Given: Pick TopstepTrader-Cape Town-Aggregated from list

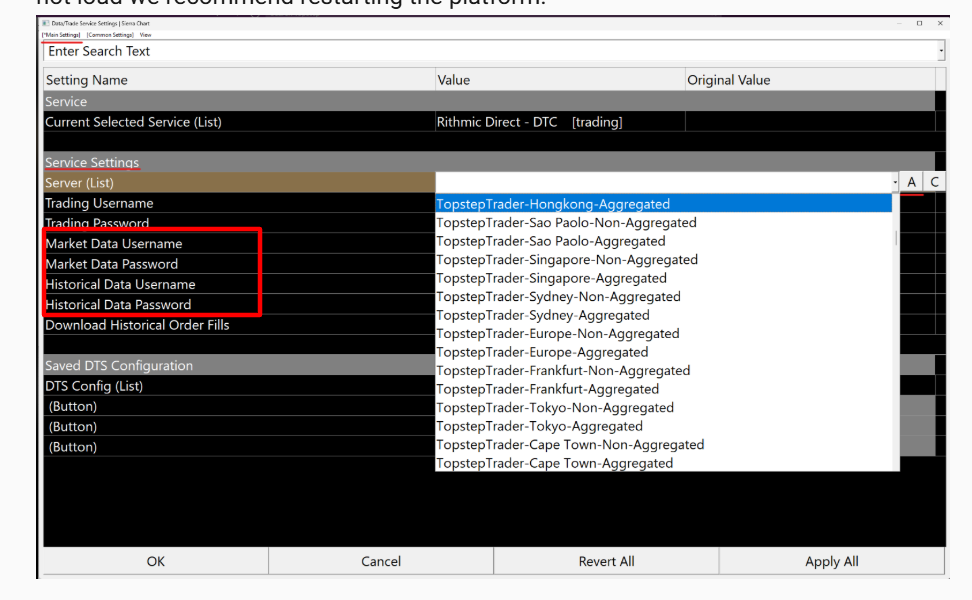Looking at the screenshot, I should 664,463.
